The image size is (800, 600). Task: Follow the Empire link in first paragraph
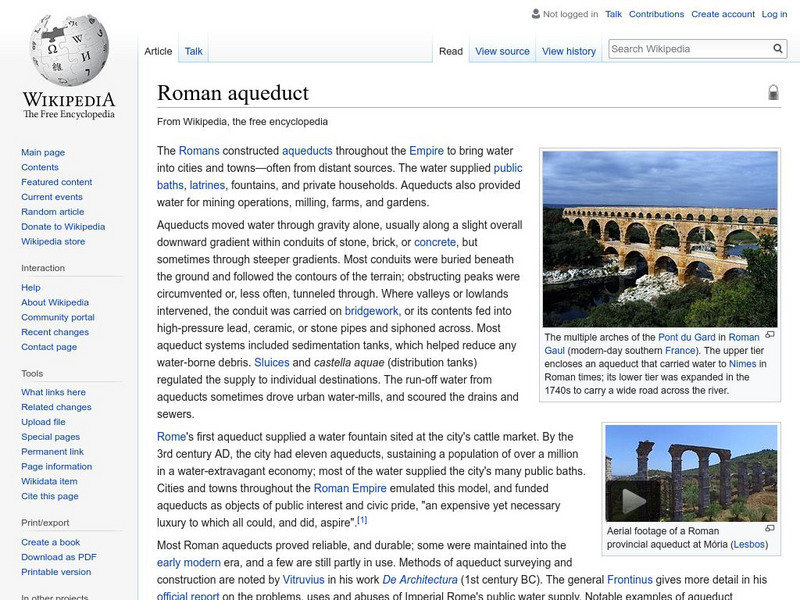point(427,151)
